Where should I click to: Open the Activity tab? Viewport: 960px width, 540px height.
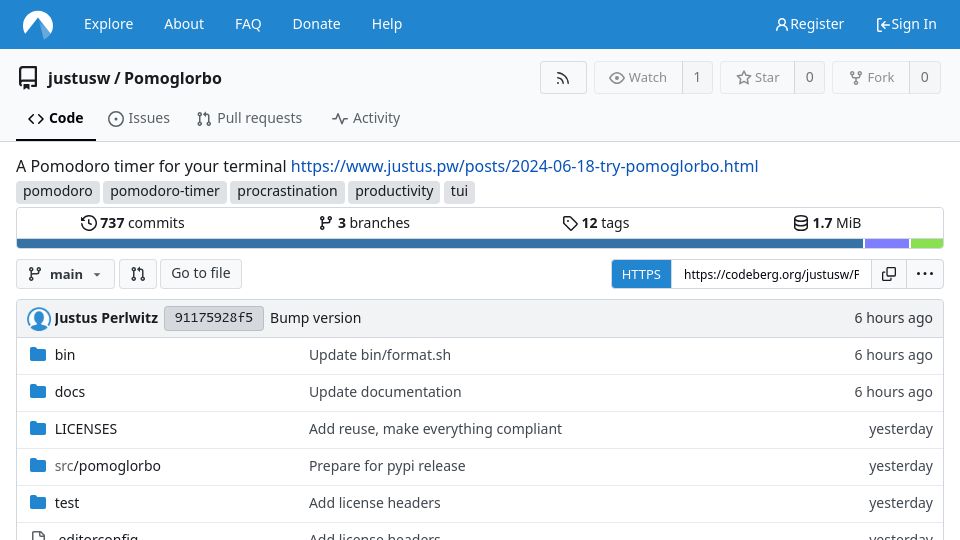366,118
